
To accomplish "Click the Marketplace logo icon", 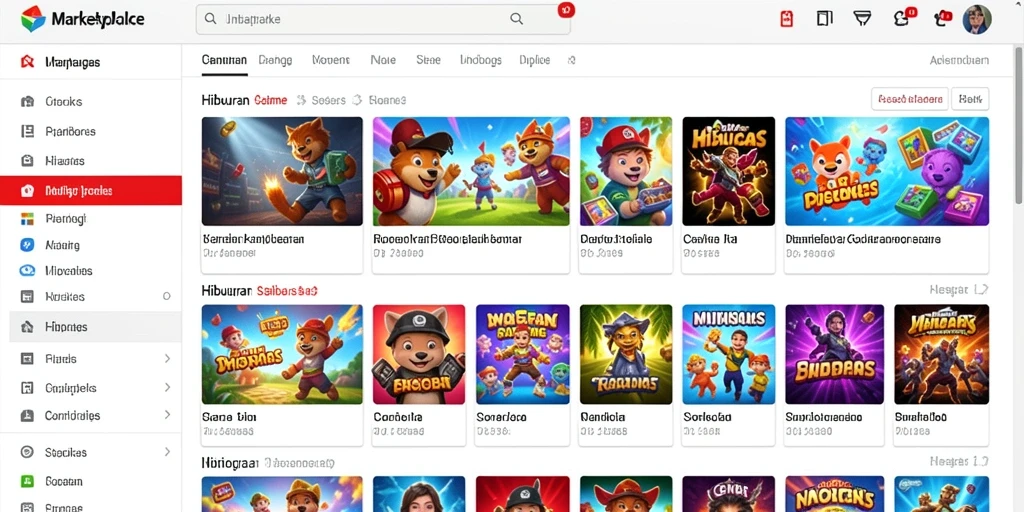I will tap(33, 19).
